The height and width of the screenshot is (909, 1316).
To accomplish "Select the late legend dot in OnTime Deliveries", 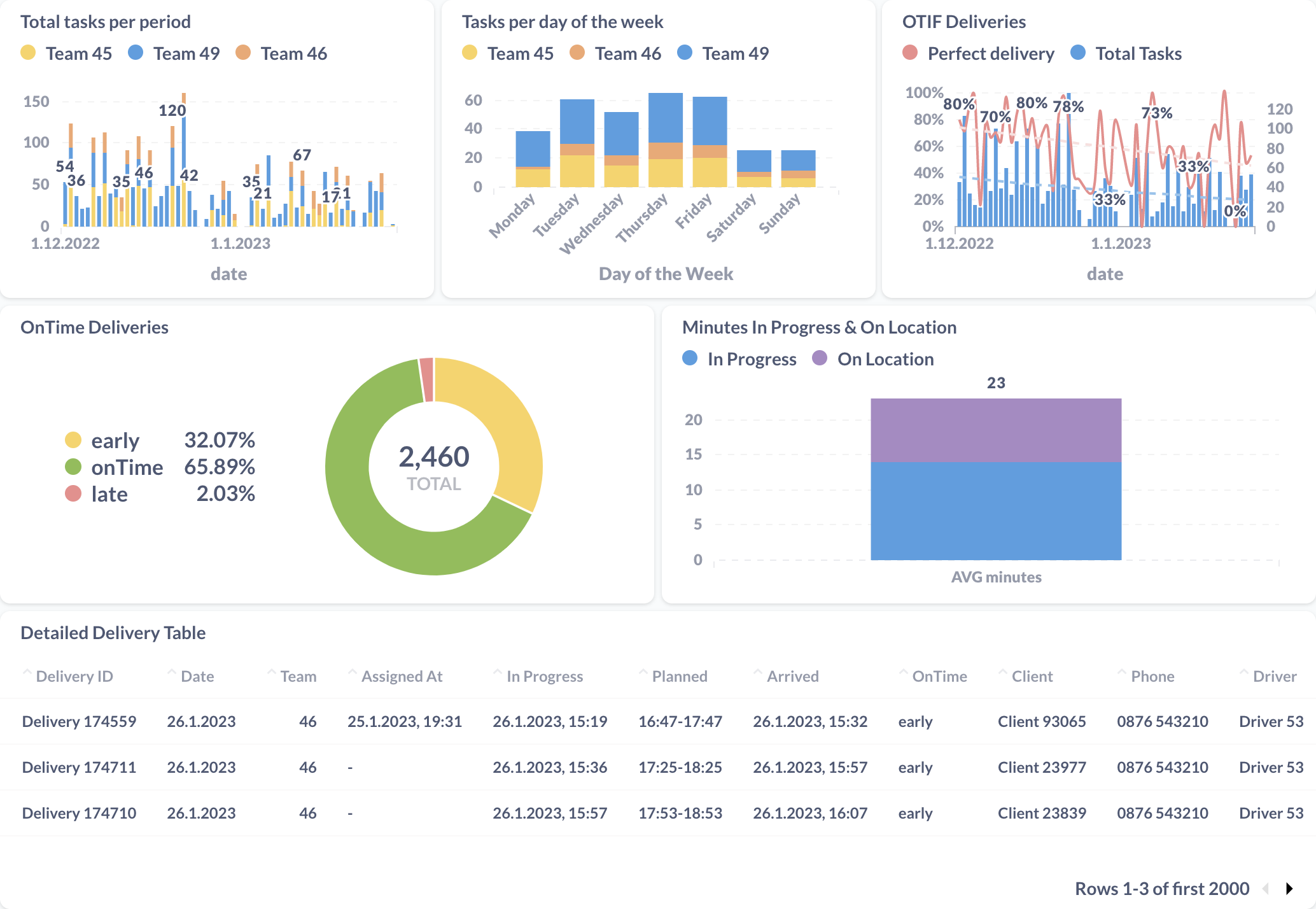I will [x=73, y=494].
